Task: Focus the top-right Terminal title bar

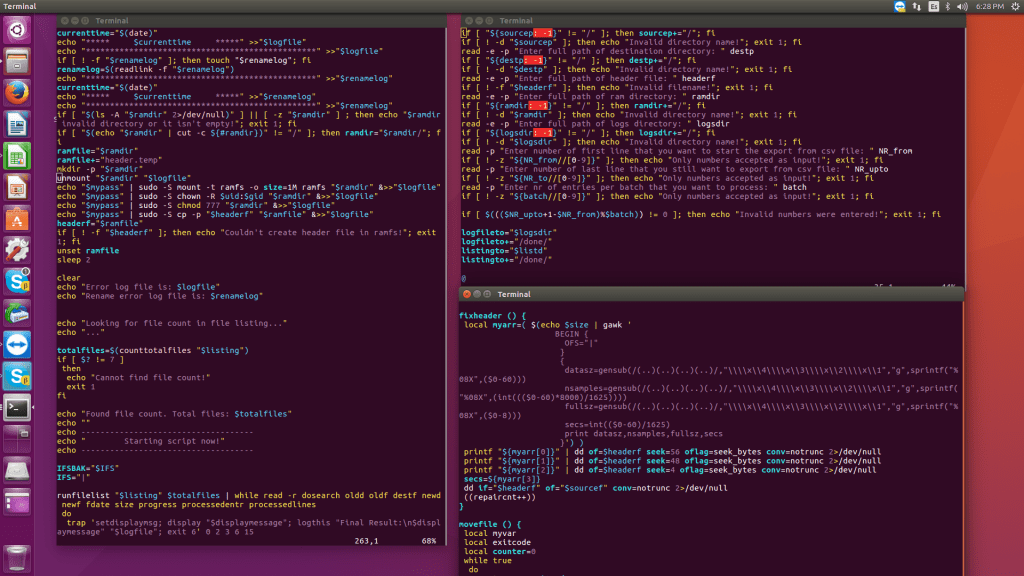Action: (712, 21)
